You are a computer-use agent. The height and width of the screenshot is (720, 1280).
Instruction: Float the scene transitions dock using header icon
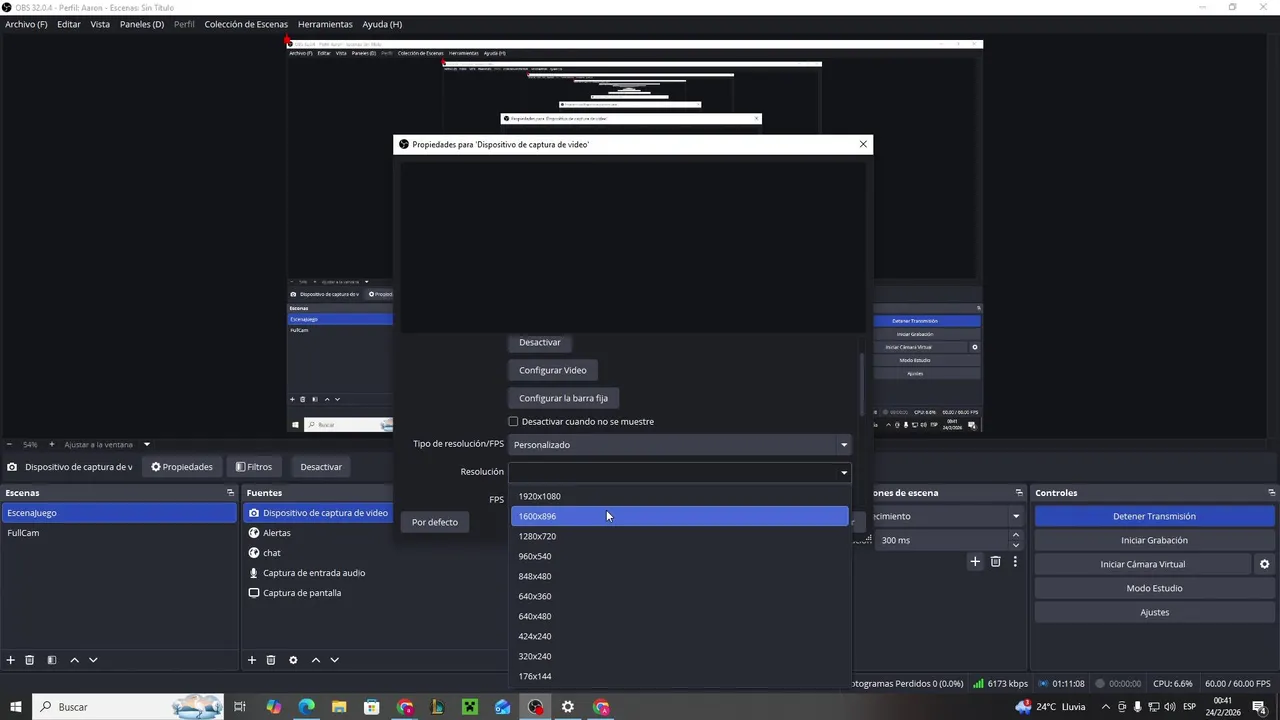click(x=1019, y=493)
